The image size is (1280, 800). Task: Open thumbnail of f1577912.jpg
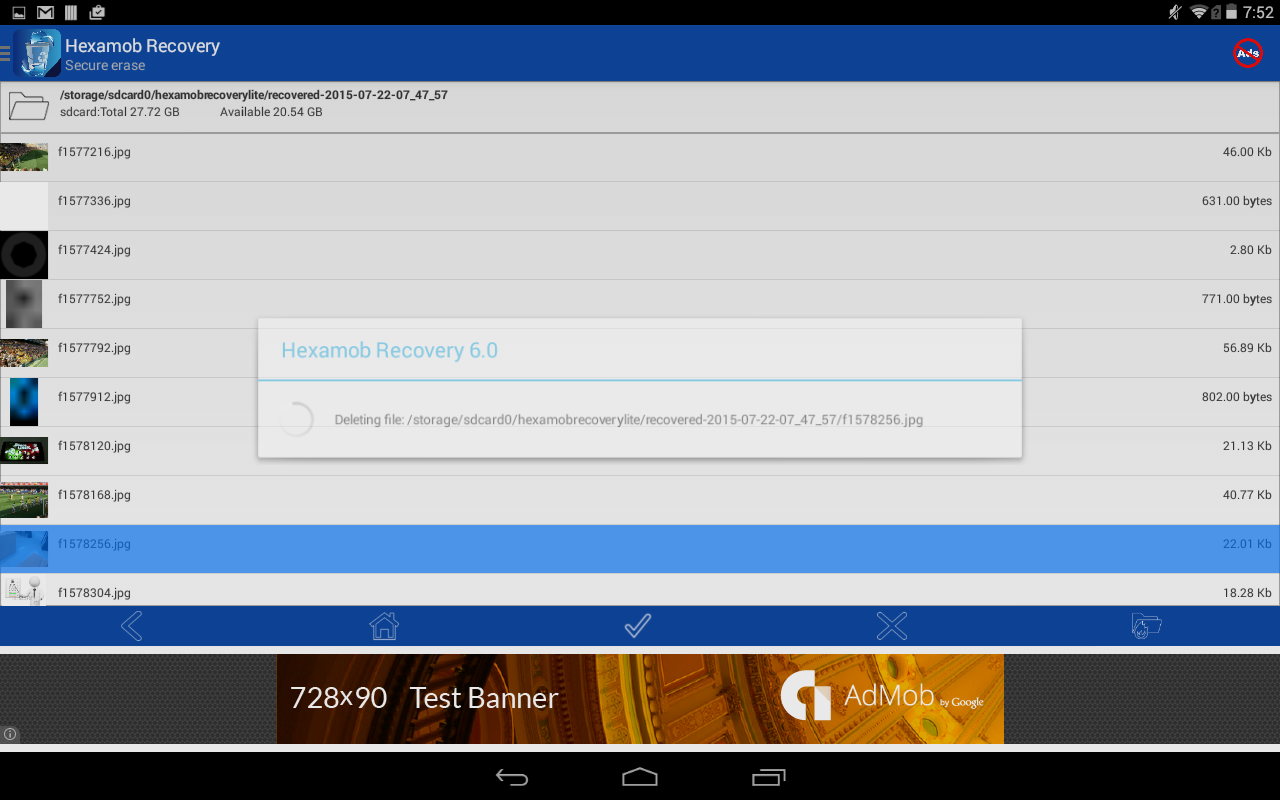[x=24, y=402]
